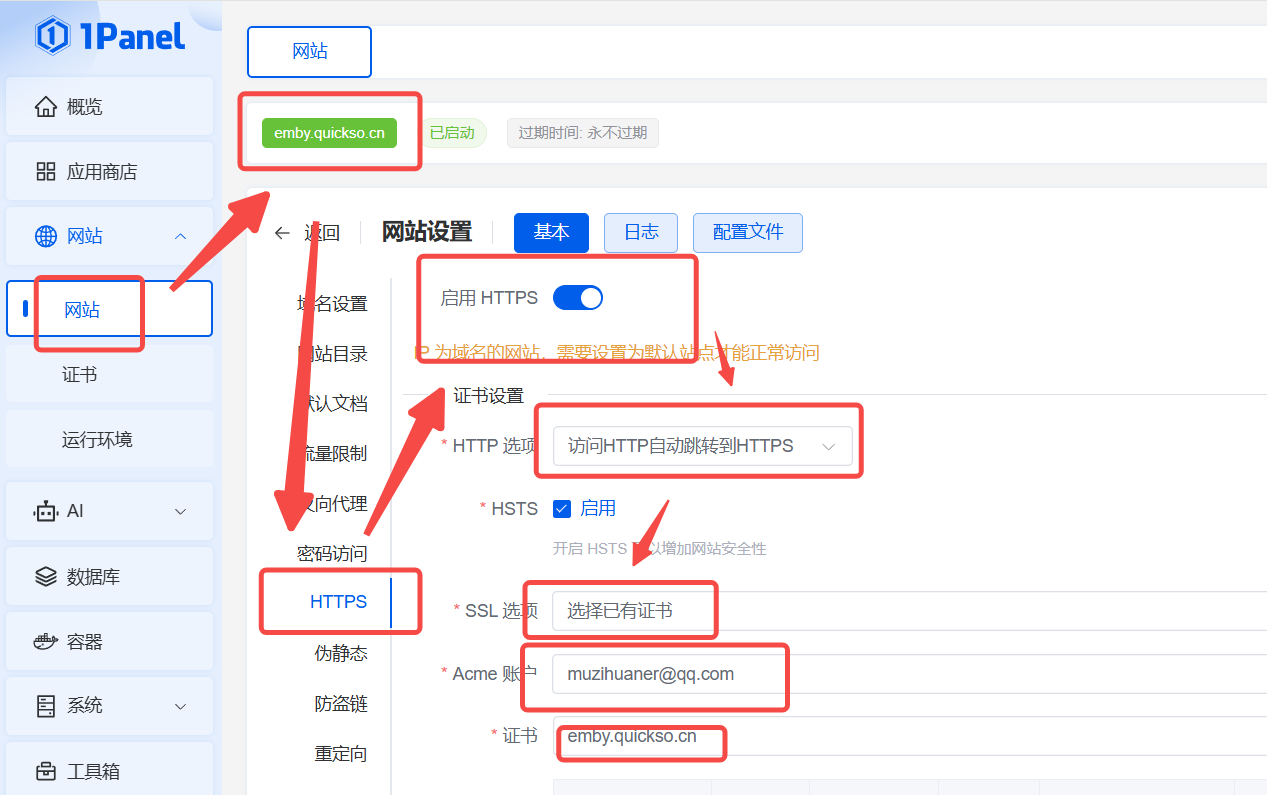The width and height of the screenshot is (1267, 795).
Task: Open 数据库 in the sidebar
Action: tap(110, 577)
